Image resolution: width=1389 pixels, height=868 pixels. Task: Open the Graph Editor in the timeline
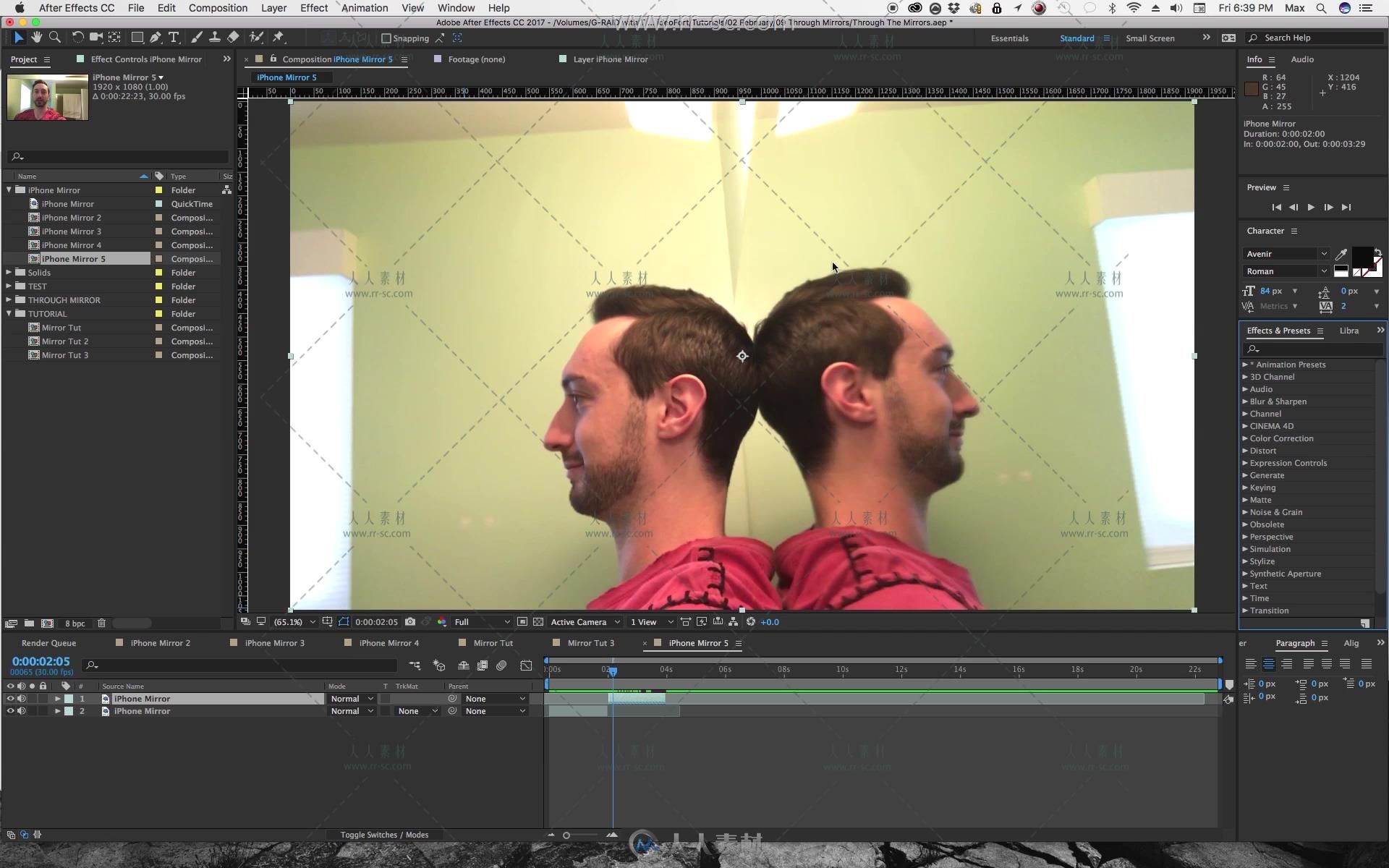(x=526, y=665)
